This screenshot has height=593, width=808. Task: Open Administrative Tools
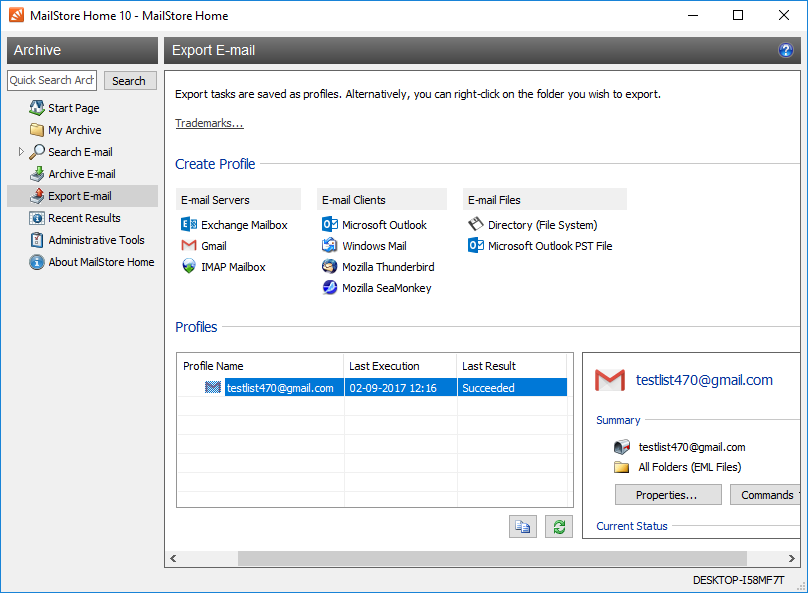pos(96,240)
